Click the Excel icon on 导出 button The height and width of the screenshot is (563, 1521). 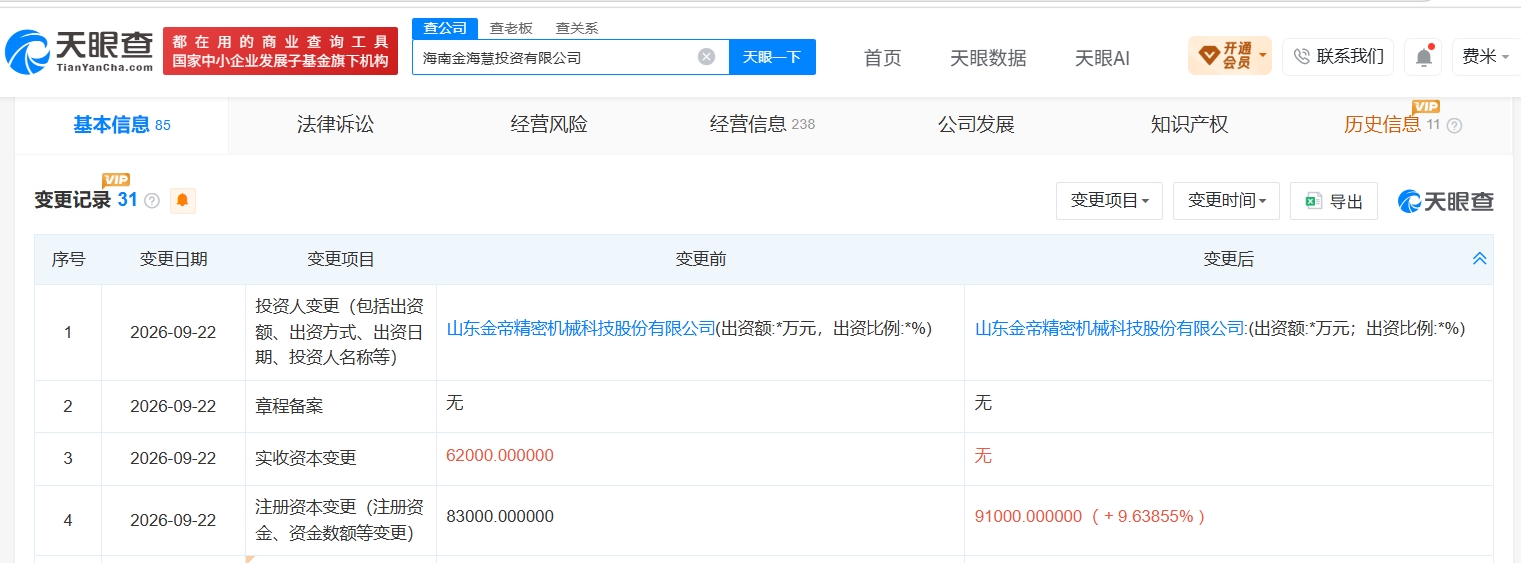[1313, 201]
